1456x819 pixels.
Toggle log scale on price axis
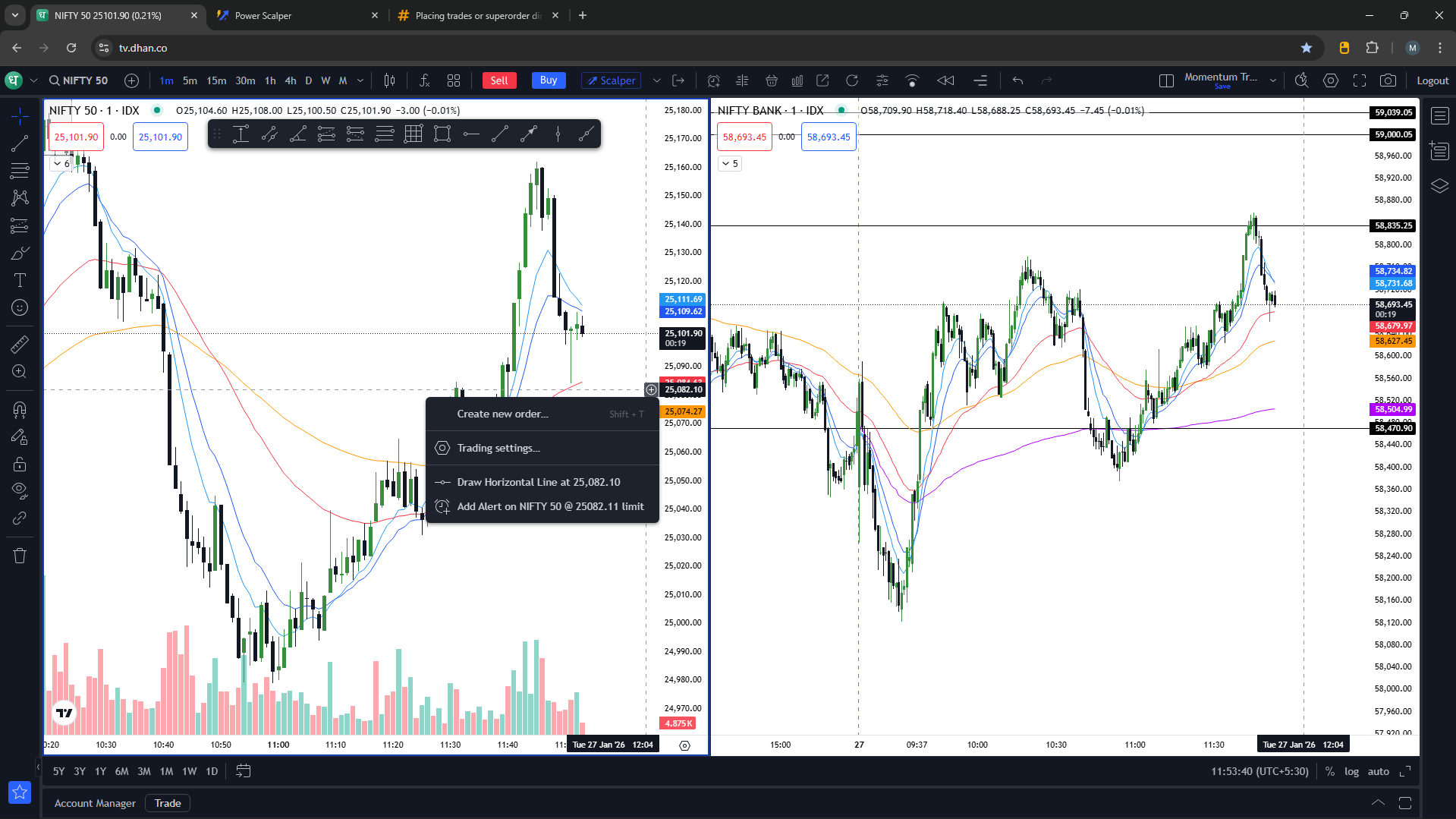[x=1351, y=771]
